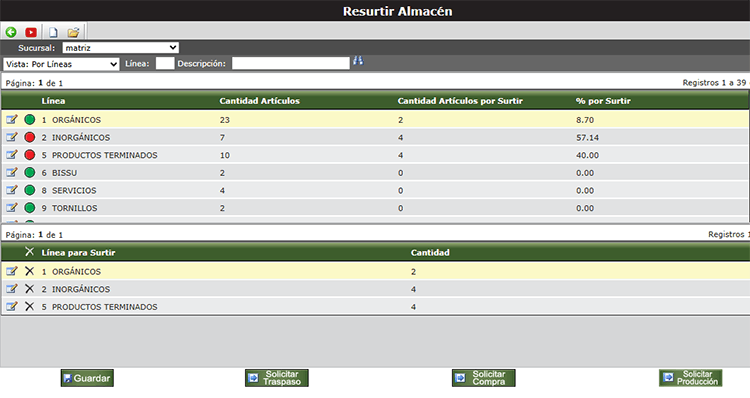Click the Solicitar Compra button

[484, 378]
